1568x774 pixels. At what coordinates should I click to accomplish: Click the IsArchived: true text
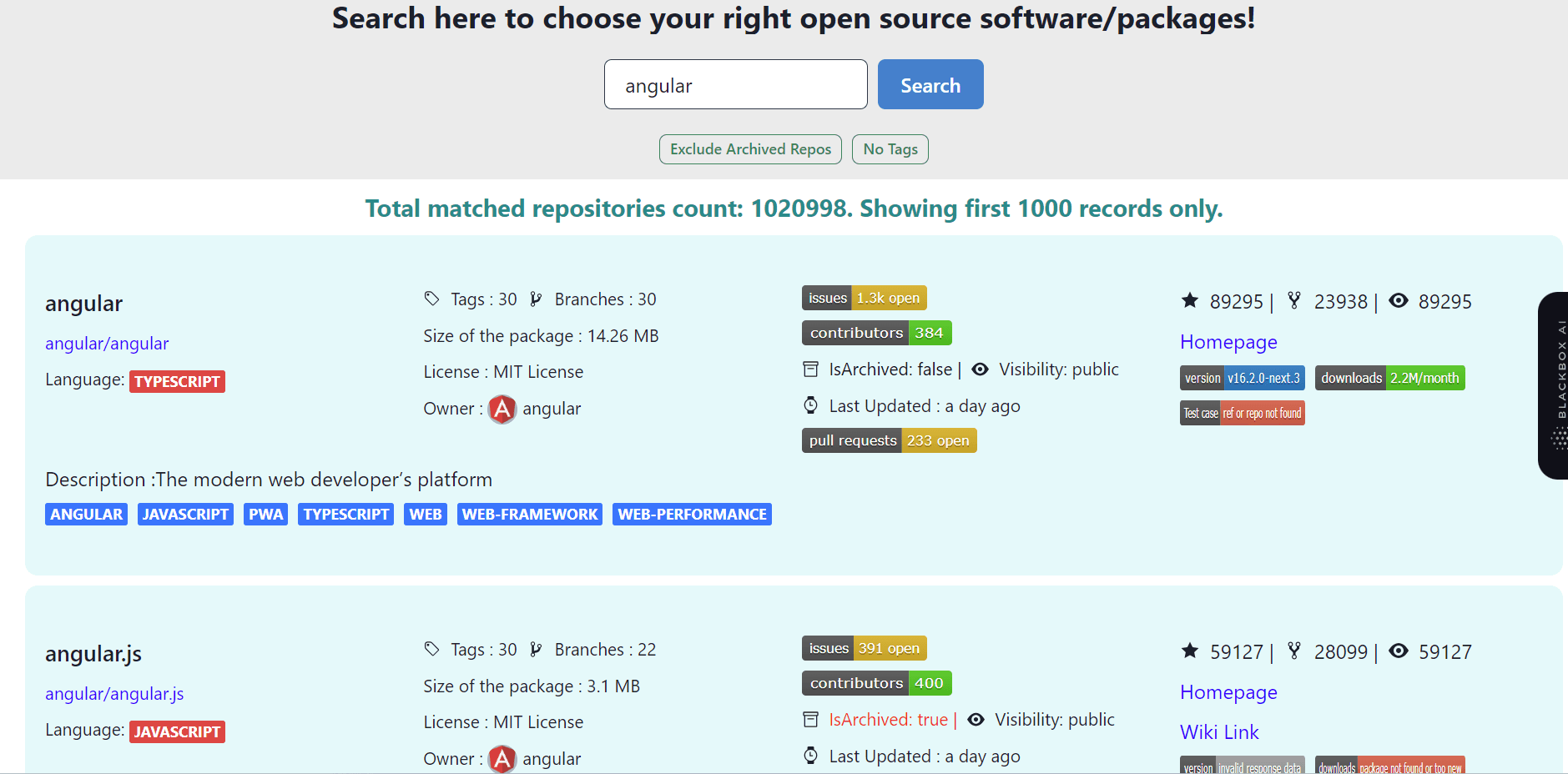tap(888, 720)
